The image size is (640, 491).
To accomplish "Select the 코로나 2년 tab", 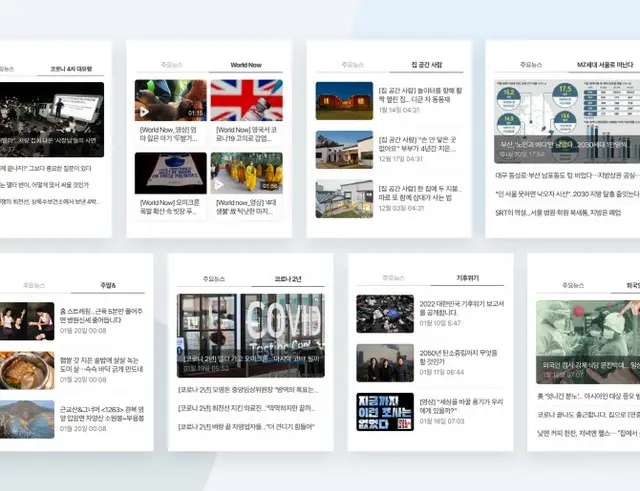I will click(x=288, y=279).
